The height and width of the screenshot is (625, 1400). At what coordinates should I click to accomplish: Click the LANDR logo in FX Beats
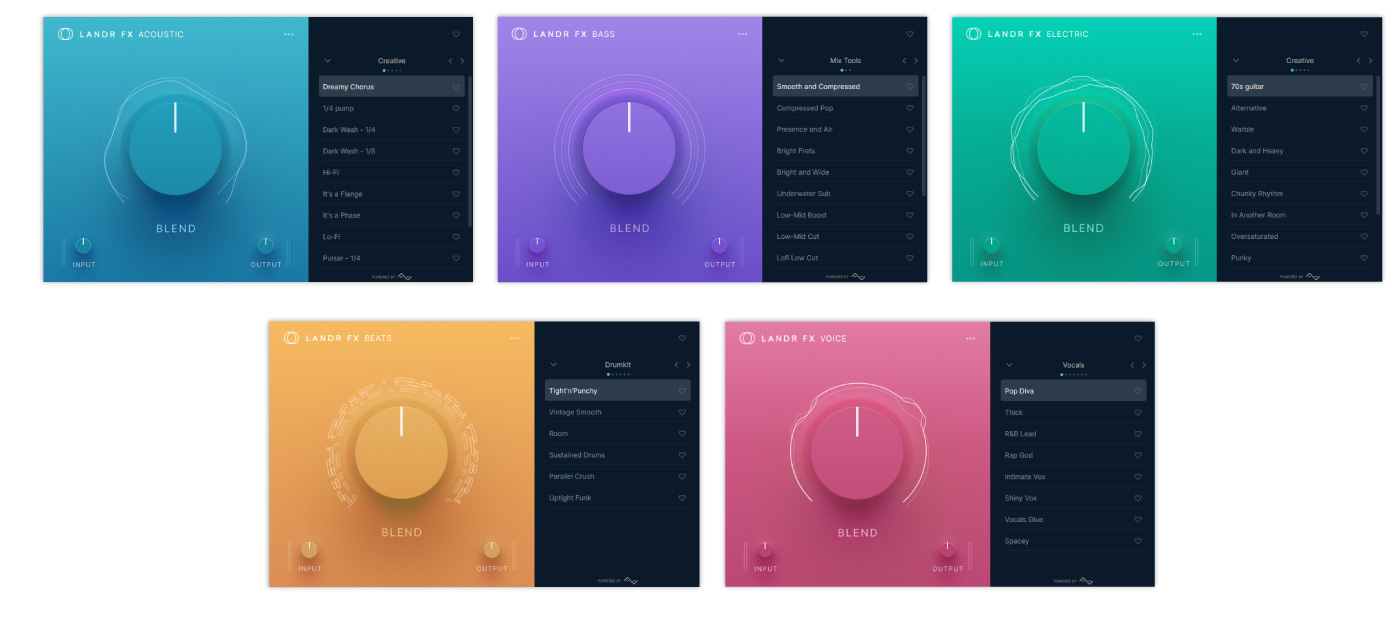291,338
